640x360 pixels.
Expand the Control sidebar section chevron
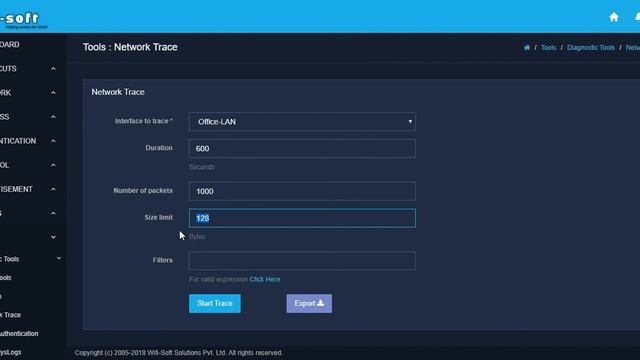(x=53, y=165)
